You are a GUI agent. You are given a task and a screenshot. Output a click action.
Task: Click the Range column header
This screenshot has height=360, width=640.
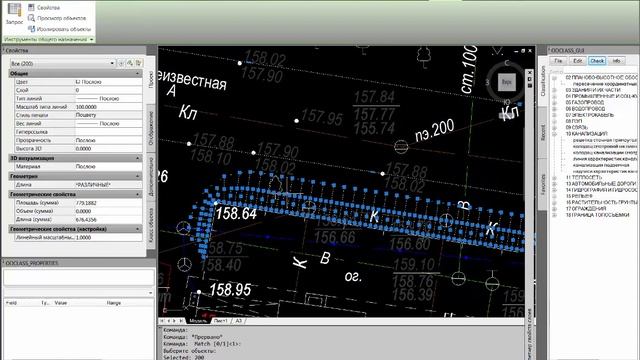(x=113, y=303)
